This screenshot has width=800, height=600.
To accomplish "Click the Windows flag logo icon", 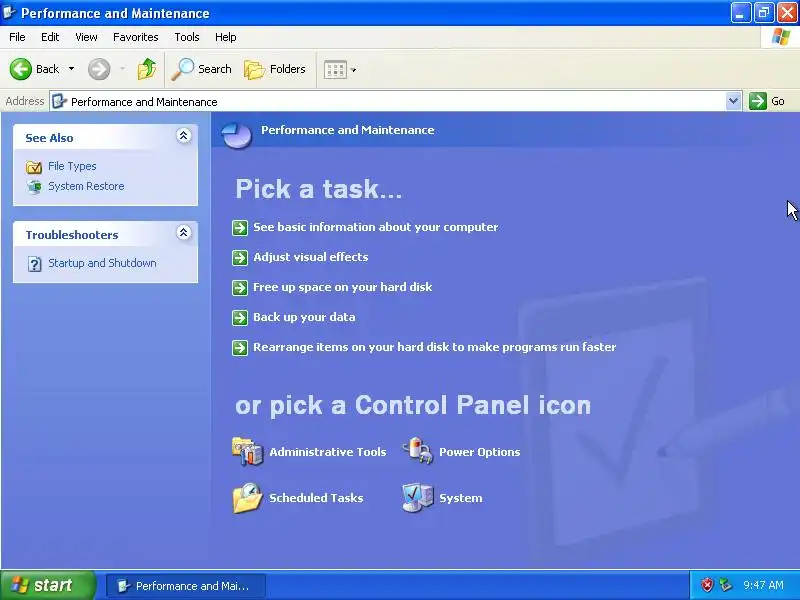I will point(781,37).
